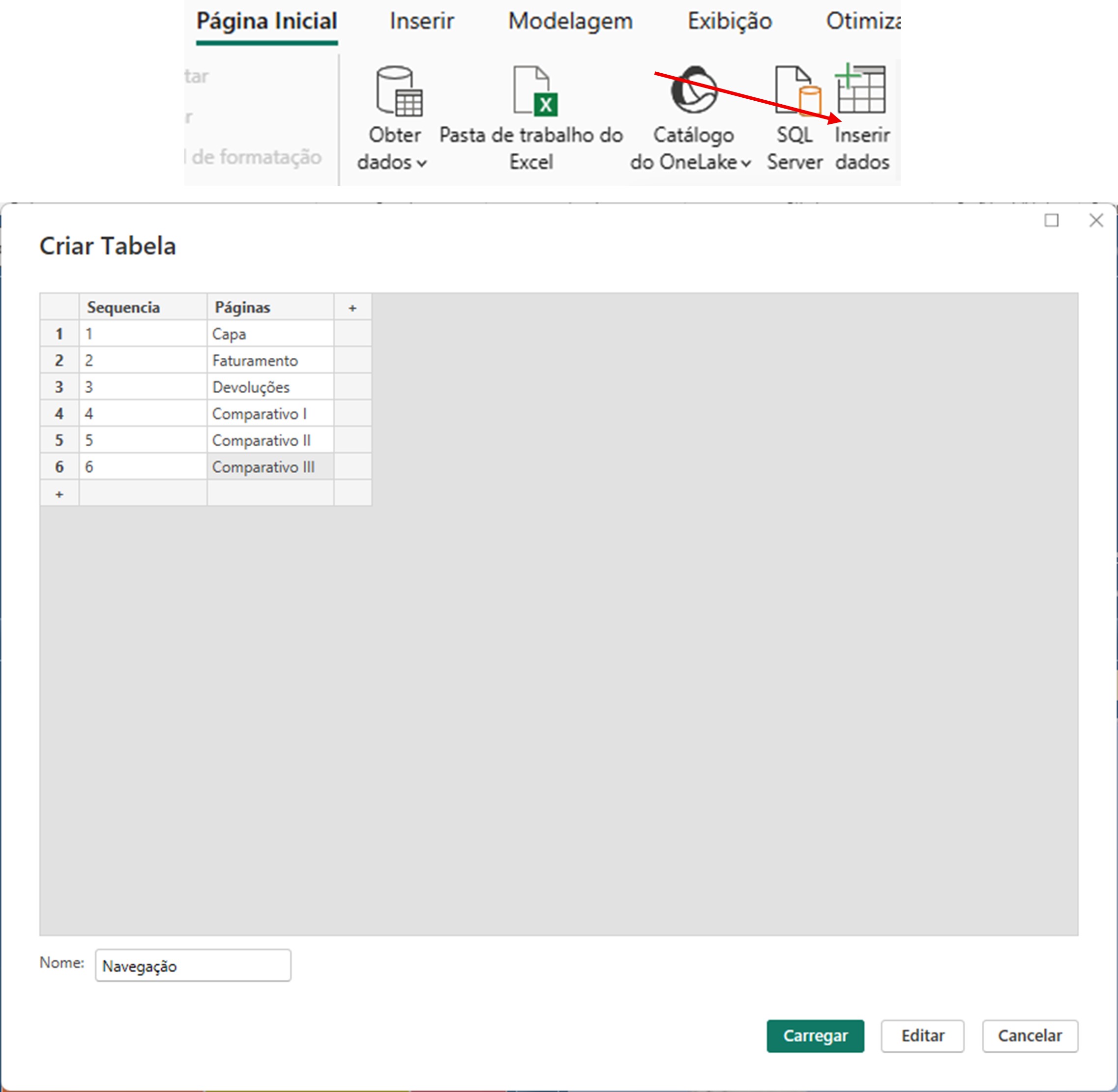Open Pasta de trabalho do Excel
The height and width of the screenshot is (1092, 1118).
coord(534,90)
